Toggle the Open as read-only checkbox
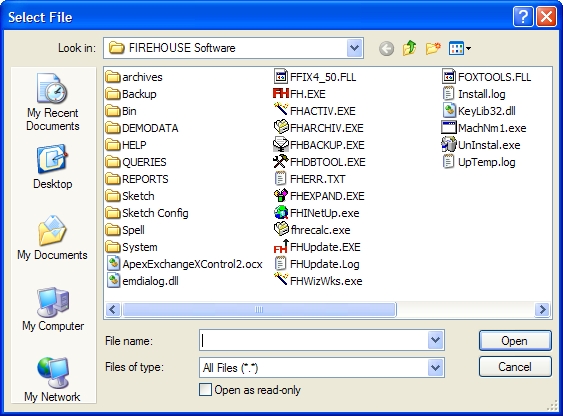The image size is (563, 416). point(205,390)
